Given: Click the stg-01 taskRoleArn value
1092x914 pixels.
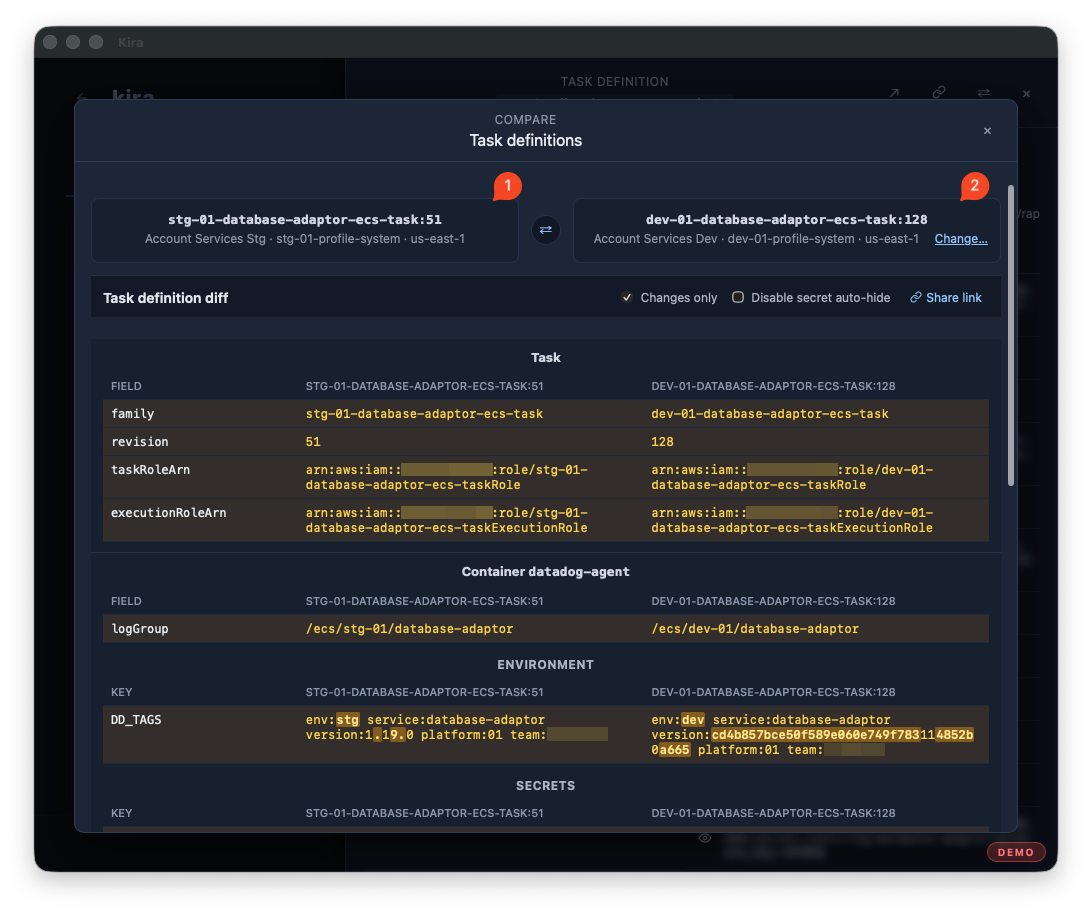Looking at the screenshot, I should tap(446, 477).
